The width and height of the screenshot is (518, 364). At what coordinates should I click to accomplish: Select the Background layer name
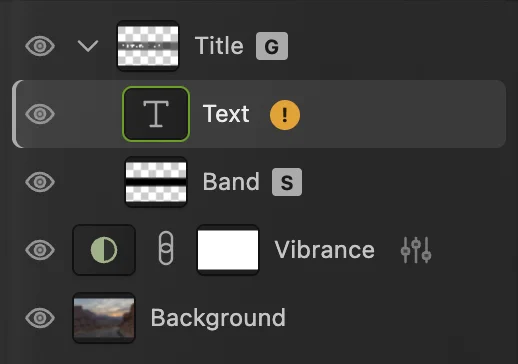point(218,318)
